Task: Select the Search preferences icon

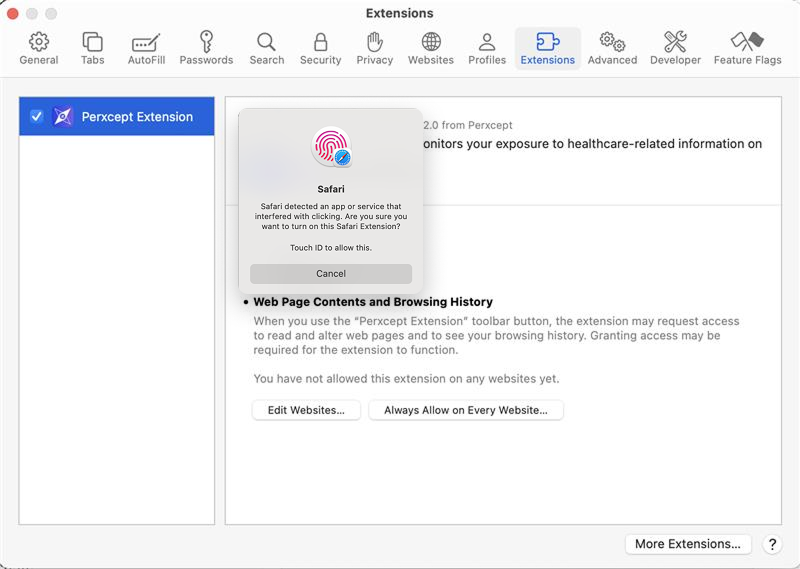Action: coord(266,48)
